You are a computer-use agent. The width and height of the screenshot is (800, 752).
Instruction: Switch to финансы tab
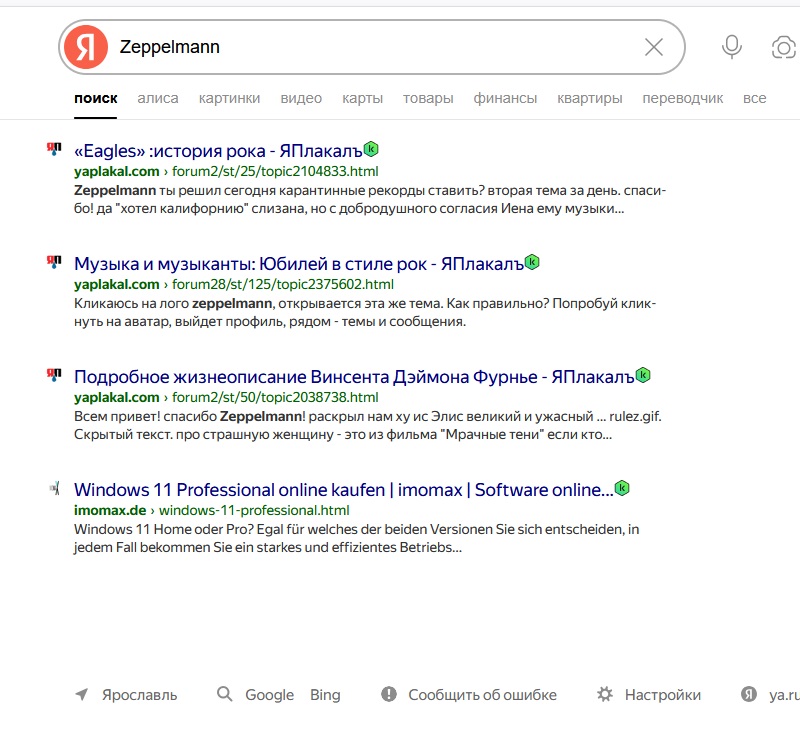[505, 98]
